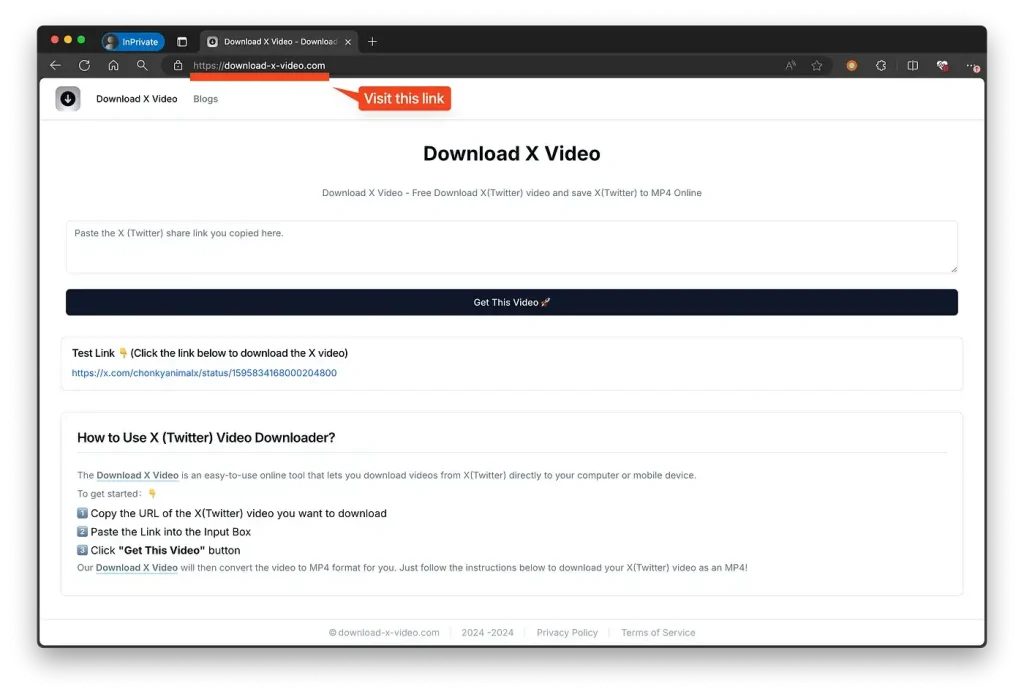Click the search magnifier icon in toolbar
1024x697 pixels.
142,66
